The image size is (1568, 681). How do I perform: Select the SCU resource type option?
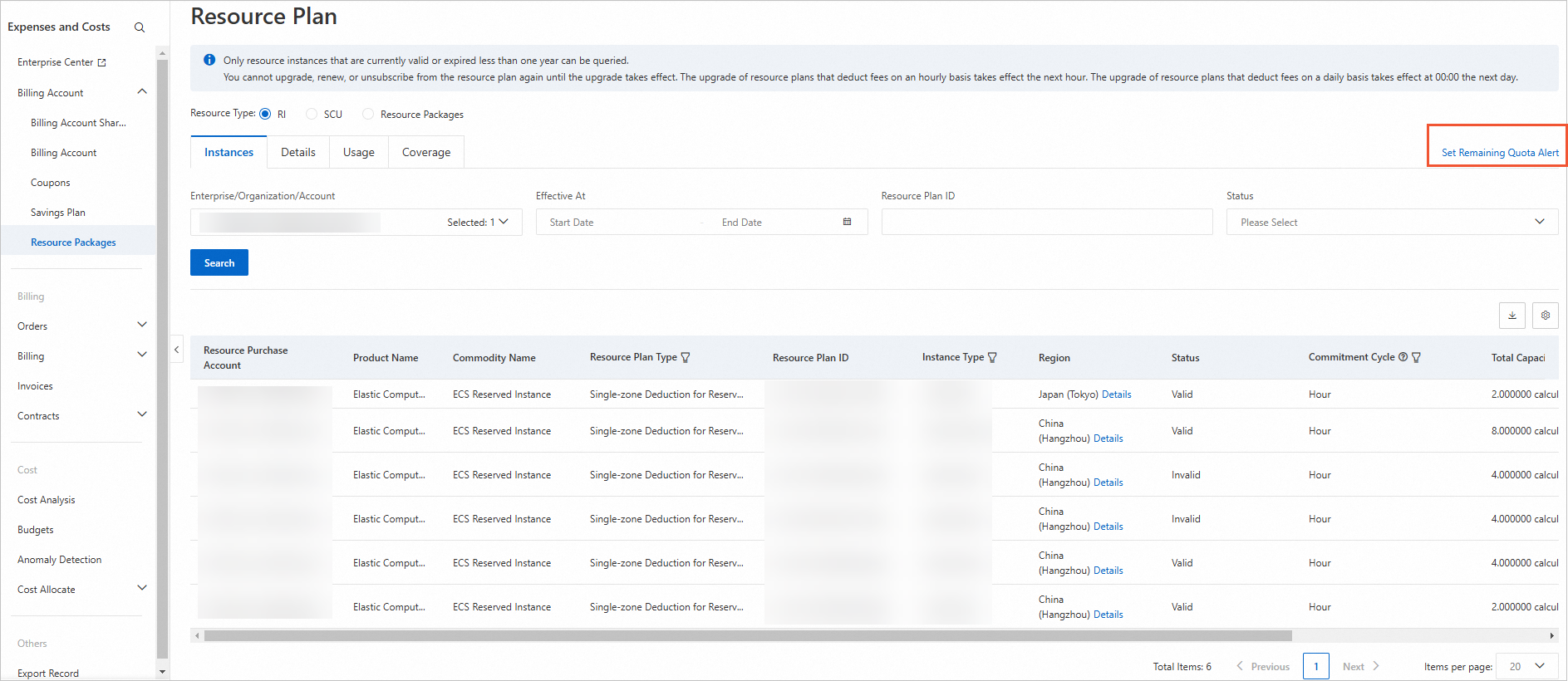point(312,114)
